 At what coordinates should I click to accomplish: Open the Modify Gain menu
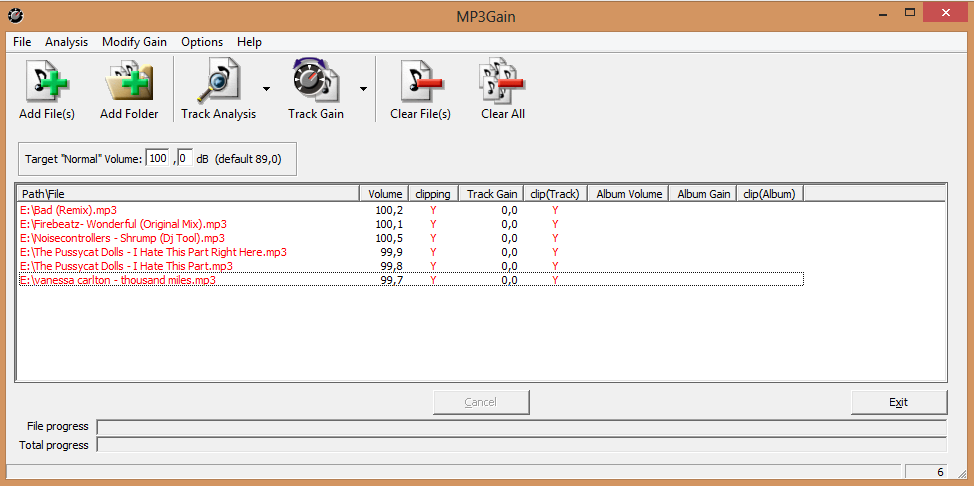click(134, 42)
